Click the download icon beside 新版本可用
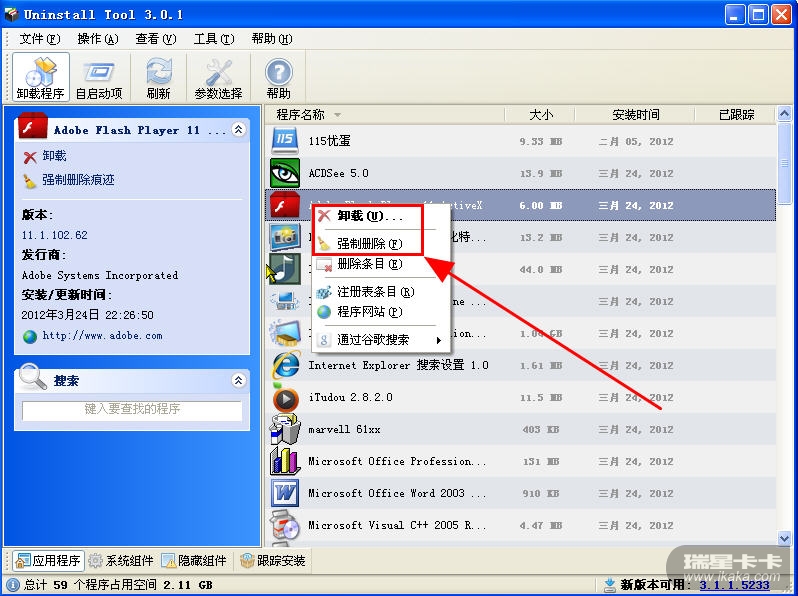 click(609, 585)
